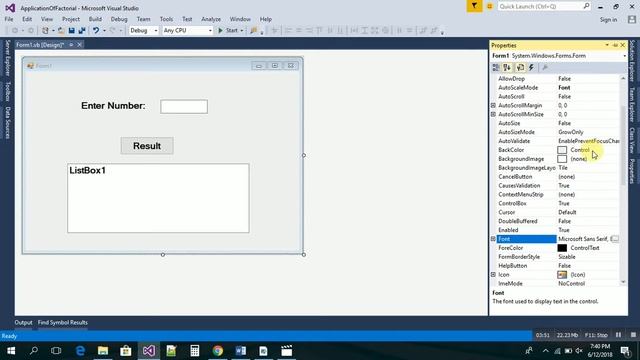Click the BackgroundImage empty swatch

tap(562, 159)
